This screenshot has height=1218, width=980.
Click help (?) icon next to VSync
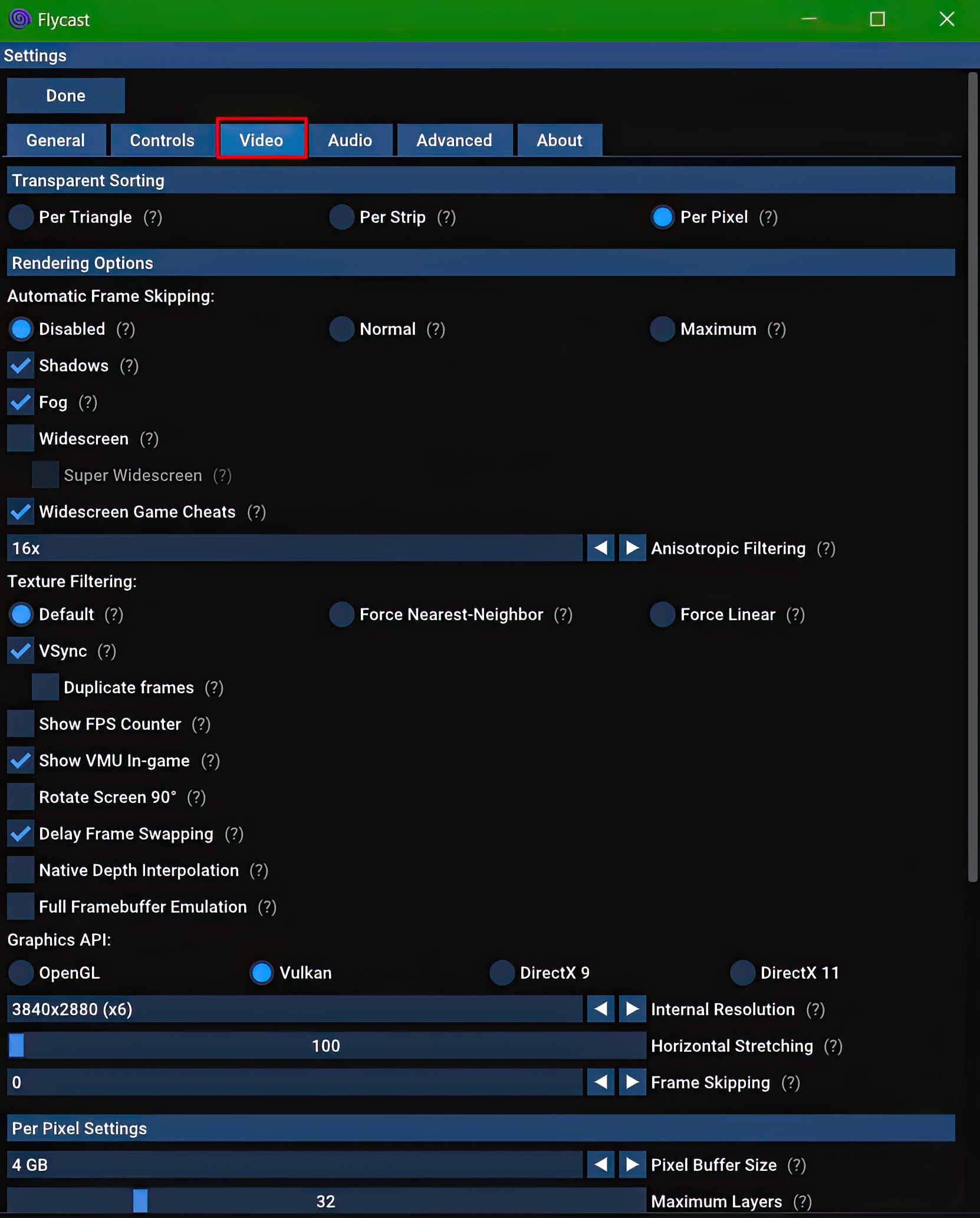[107, 651]
